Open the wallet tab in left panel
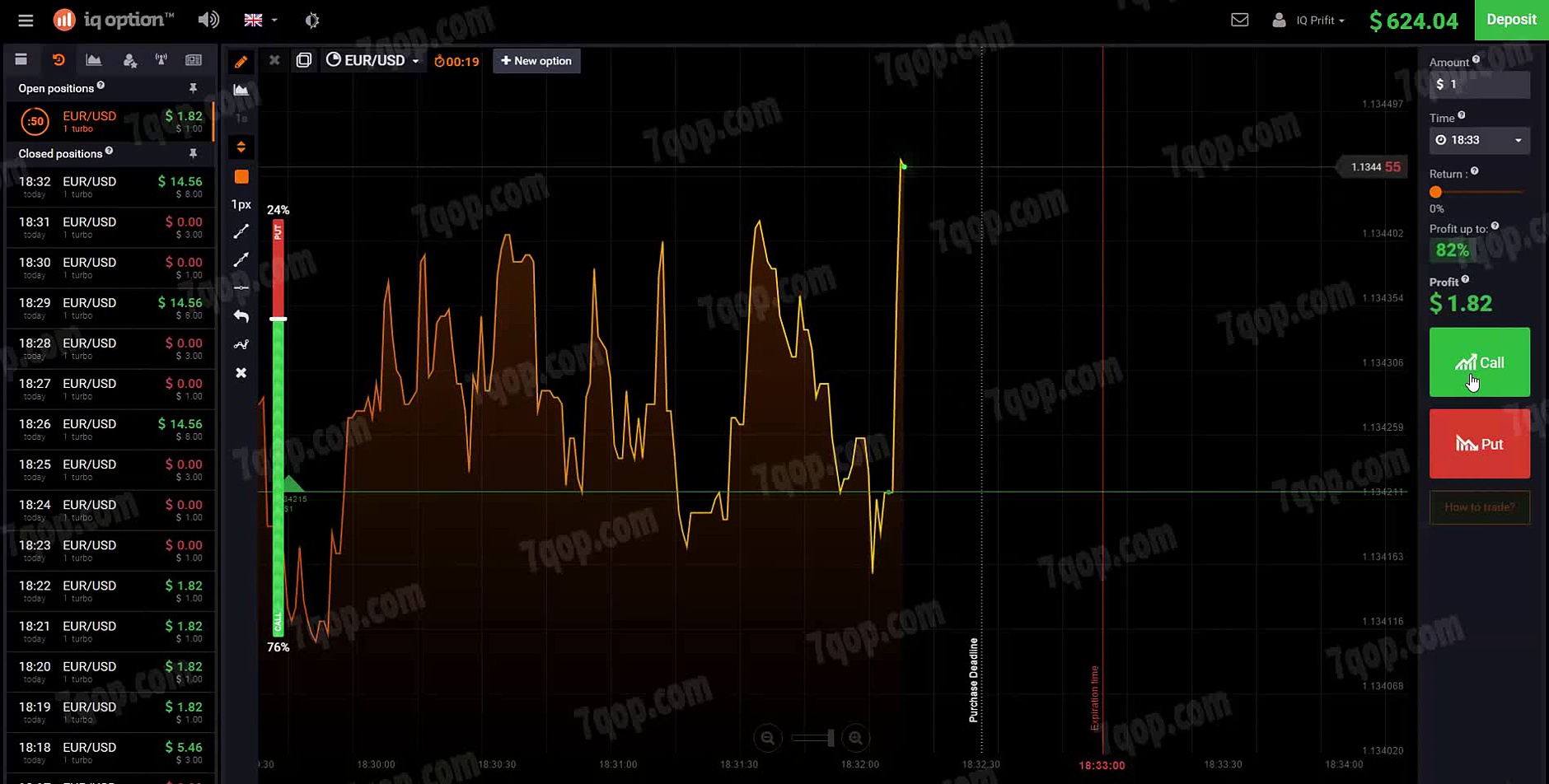1549x784 pixels. [21, 59]
